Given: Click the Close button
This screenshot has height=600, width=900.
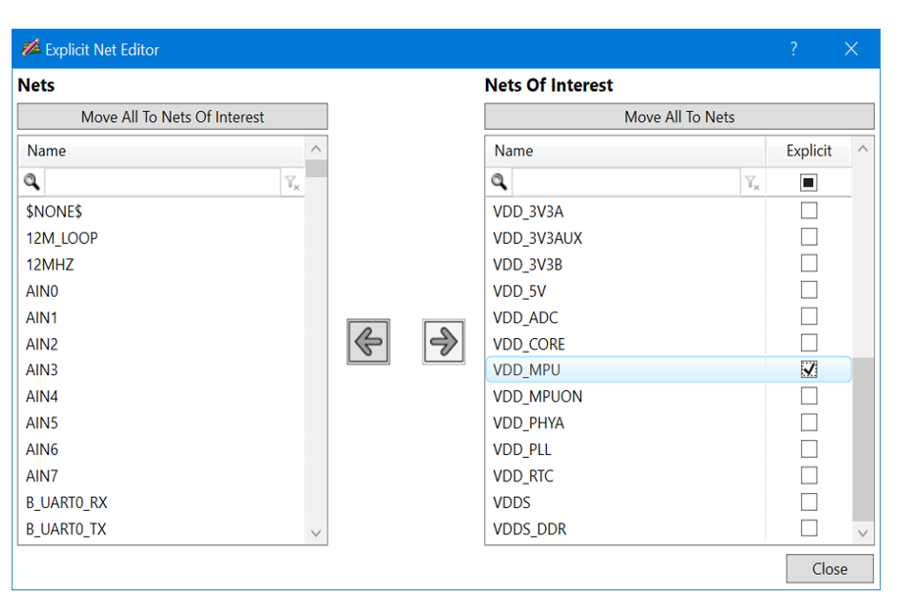Looking at the screenshot, I should point(829,569).
